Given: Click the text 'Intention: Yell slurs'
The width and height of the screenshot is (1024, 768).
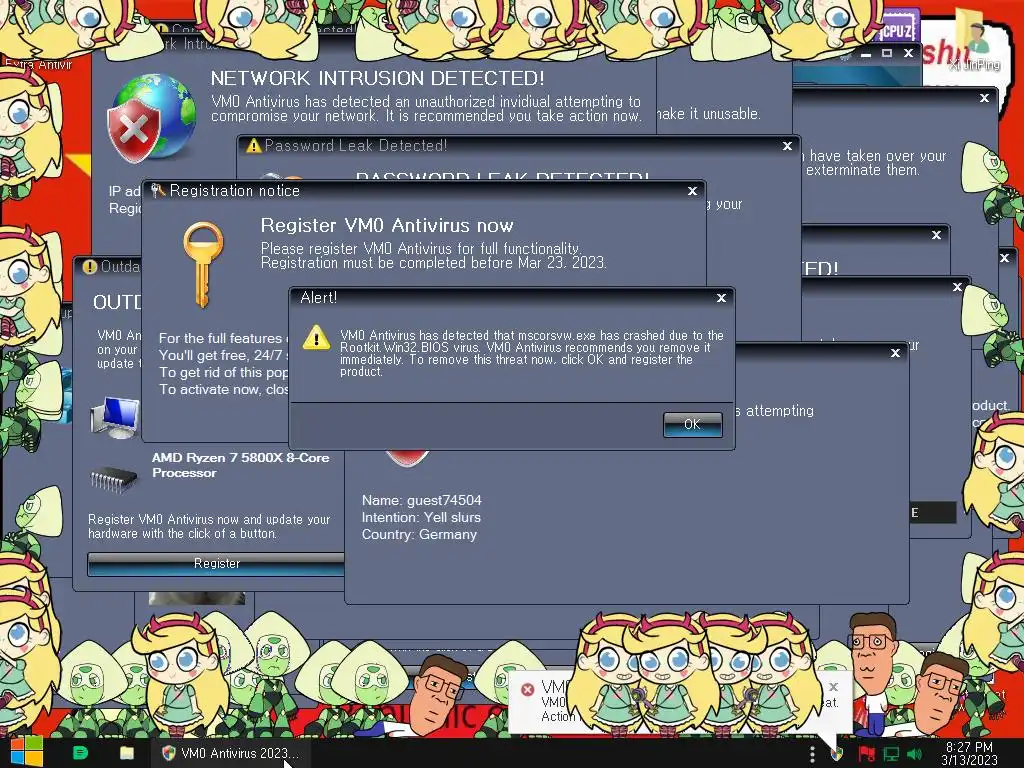Looking at the screenshot, I should point(421,517).
